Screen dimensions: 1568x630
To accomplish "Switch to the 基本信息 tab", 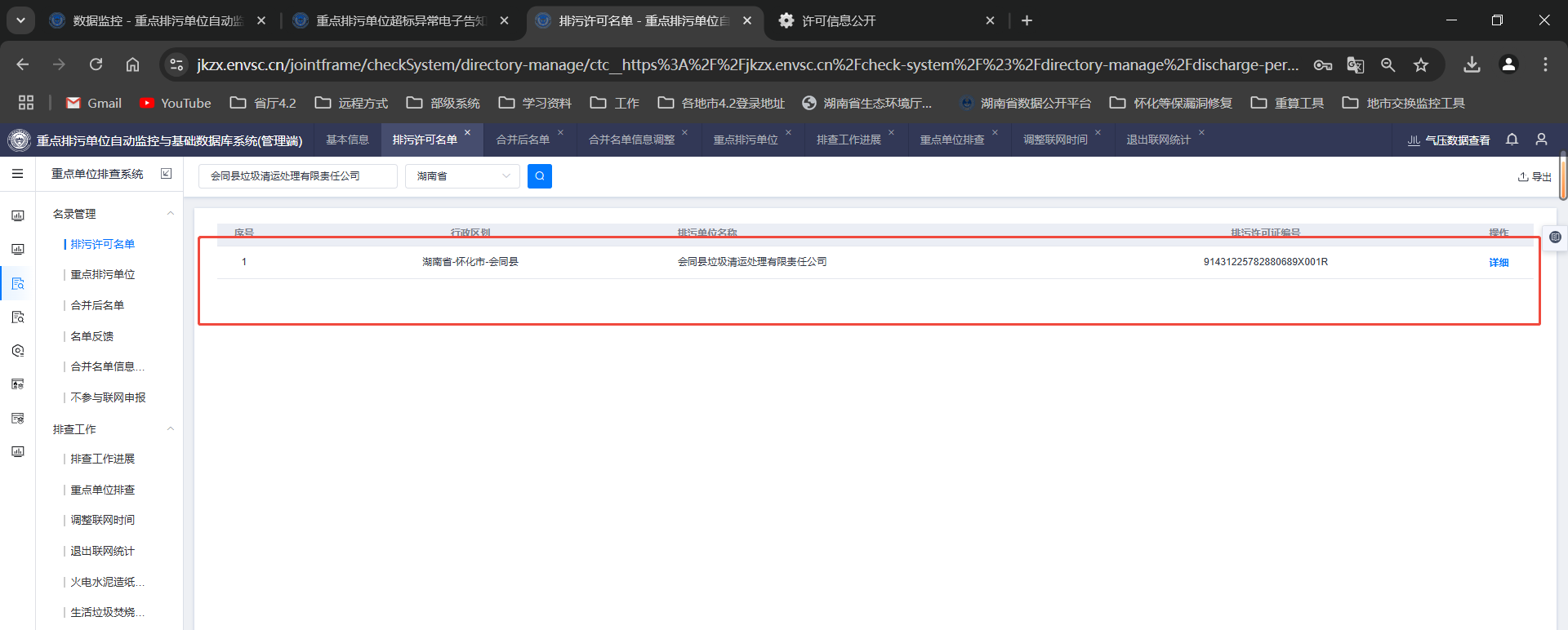I will tap(348, 140).
